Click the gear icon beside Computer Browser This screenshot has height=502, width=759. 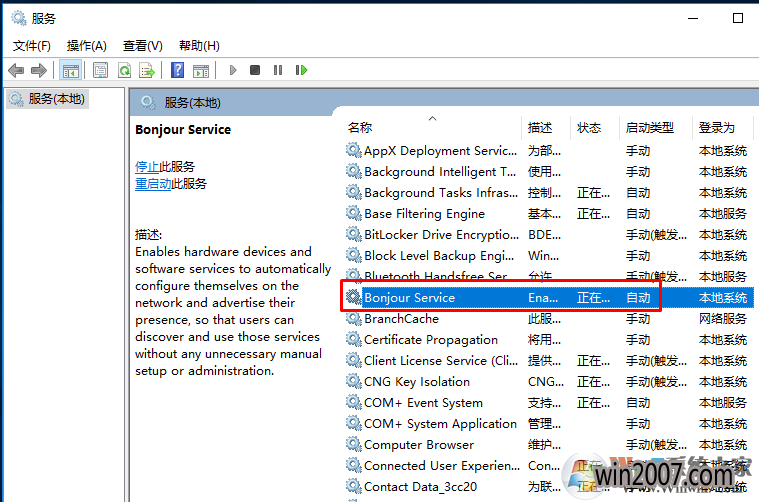(x=354, y=445)
